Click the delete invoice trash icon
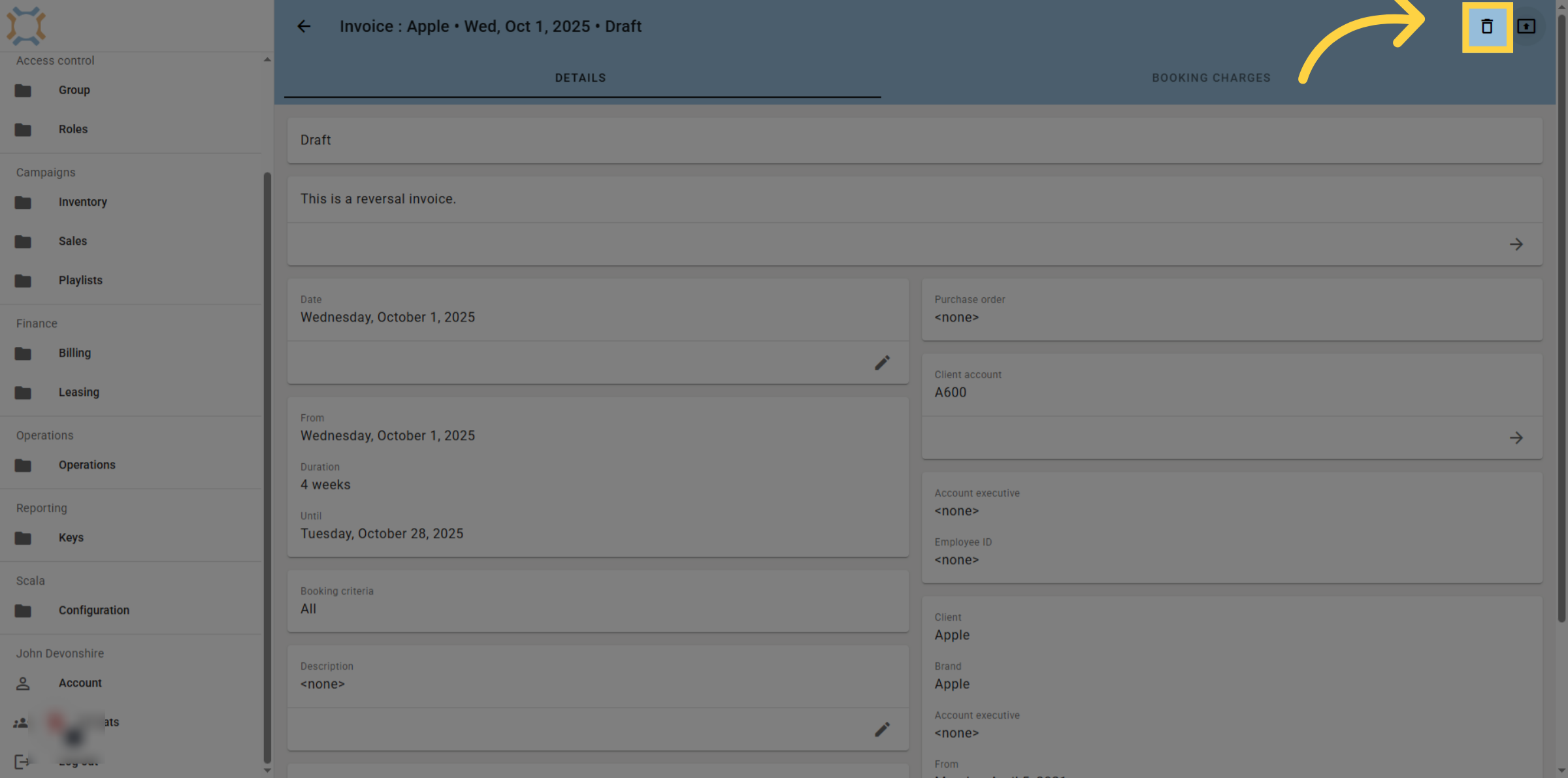 (x=1487, y=26)
